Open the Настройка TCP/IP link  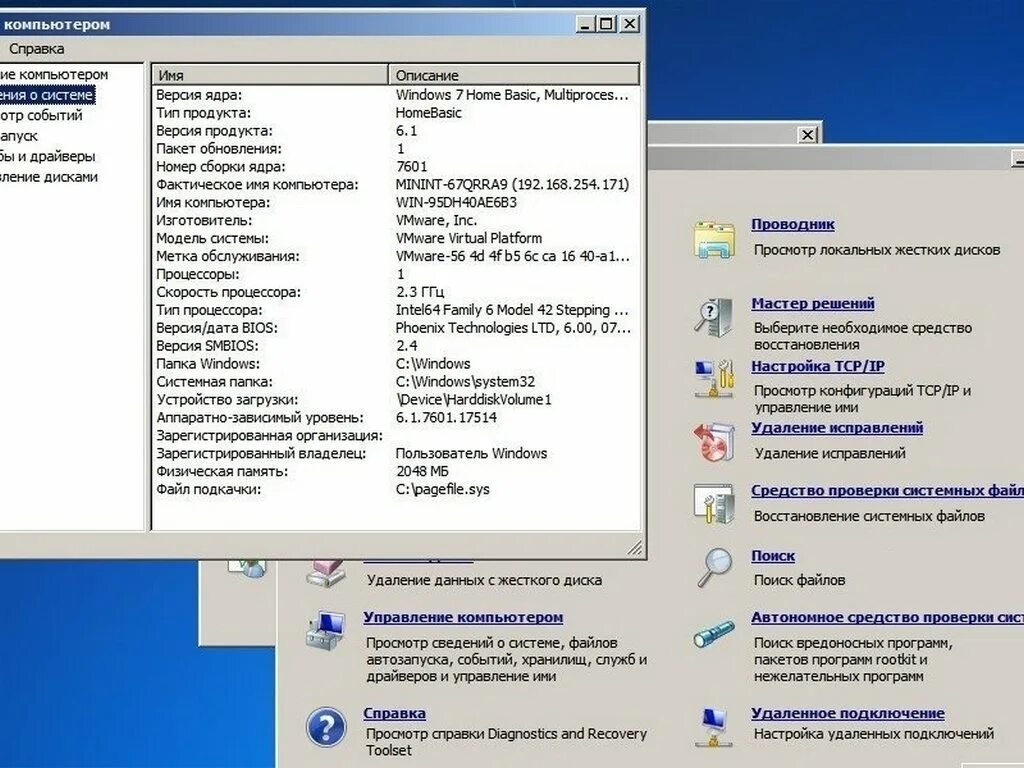818,366
